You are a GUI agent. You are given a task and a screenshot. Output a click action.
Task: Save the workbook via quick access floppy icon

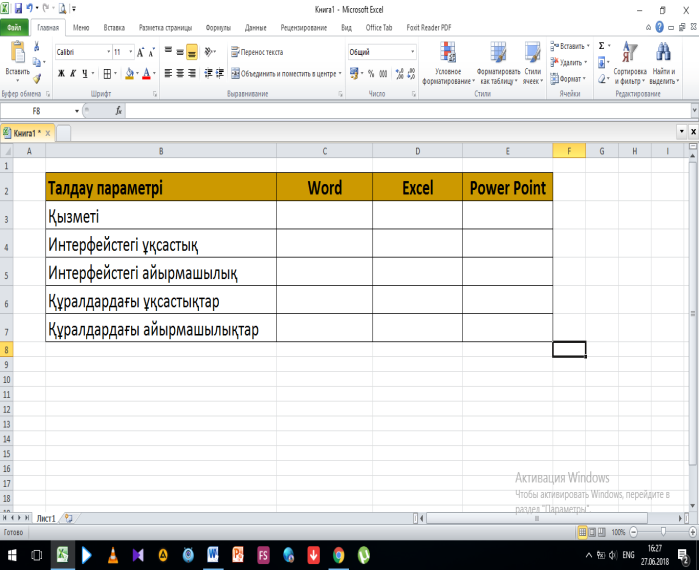tap(18, 8)
